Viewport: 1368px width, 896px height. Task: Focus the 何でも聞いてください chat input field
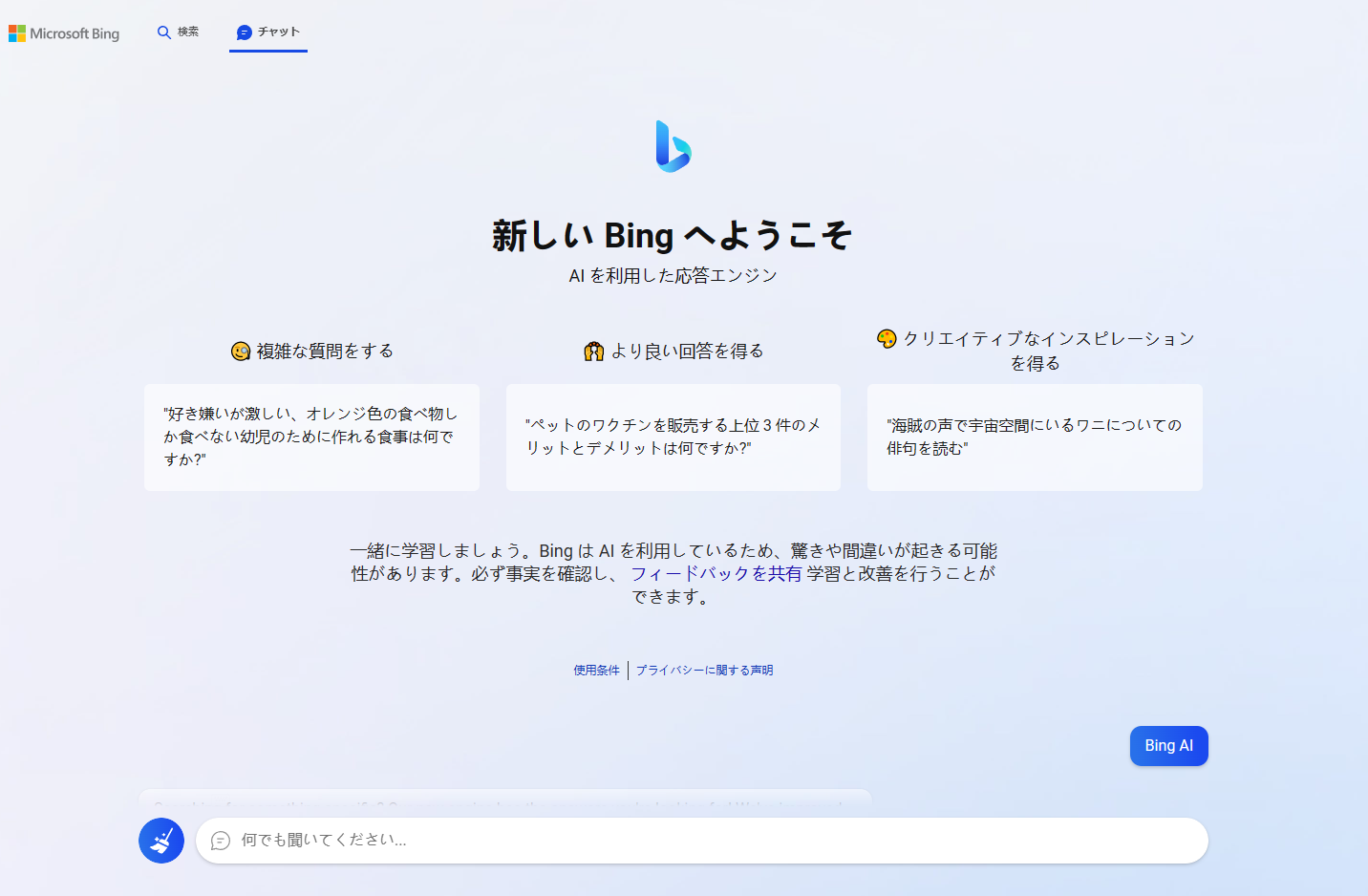(x=707, y=841)
